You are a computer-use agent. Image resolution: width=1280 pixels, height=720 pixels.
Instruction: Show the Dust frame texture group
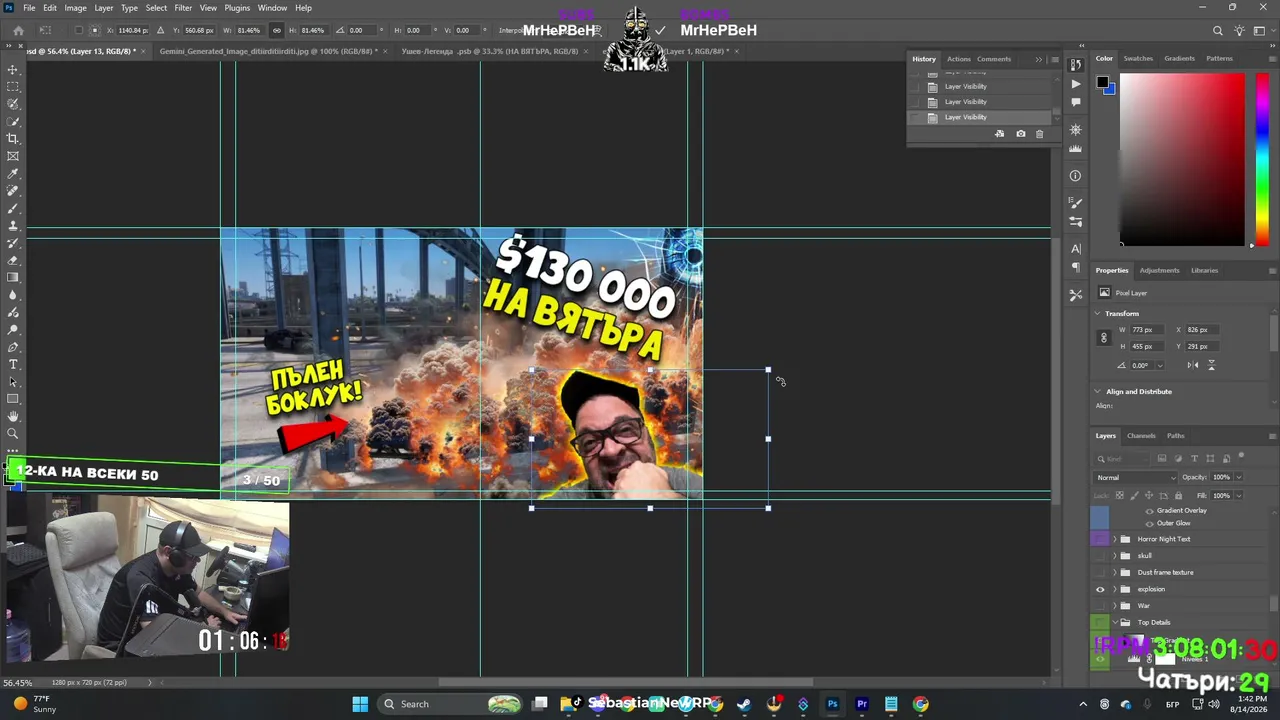click(x=1100, y=572)
